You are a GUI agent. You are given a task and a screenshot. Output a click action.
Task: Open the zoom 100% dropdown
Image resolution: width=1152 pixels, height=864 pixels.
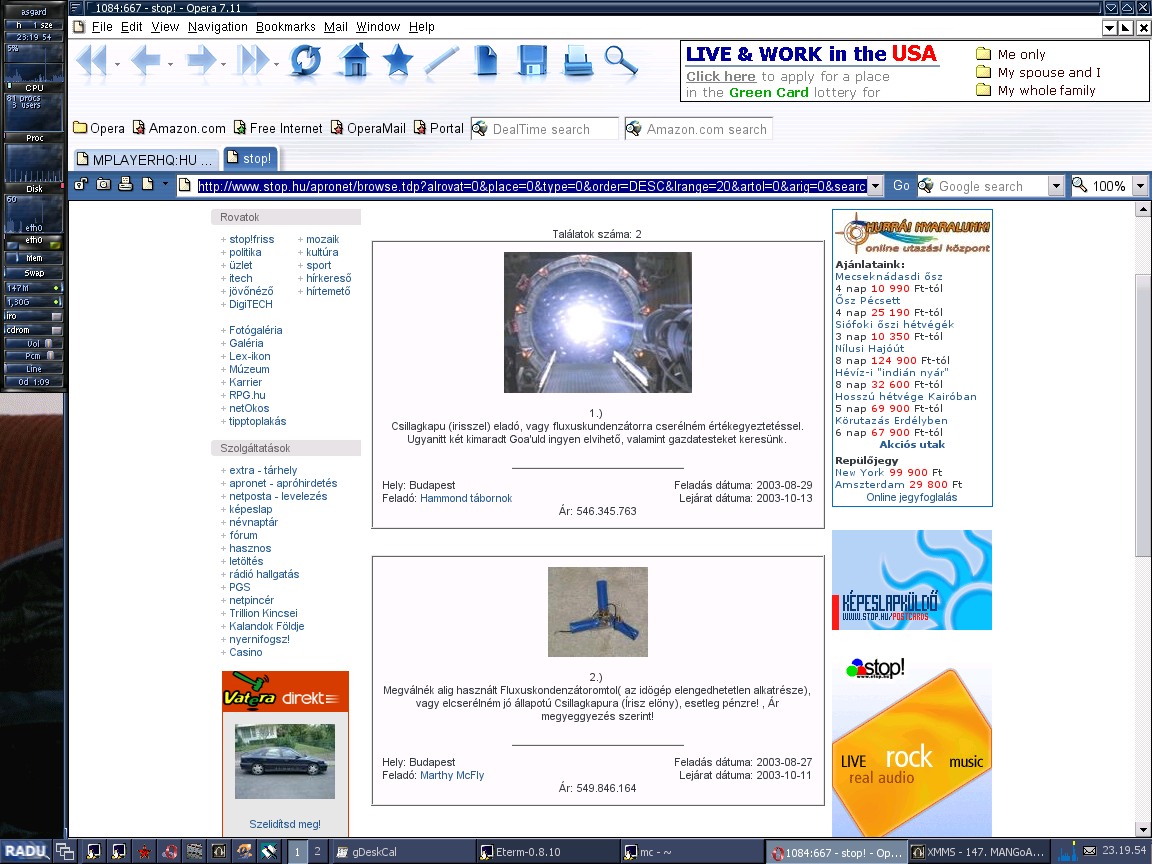[x=1138, y=186]
